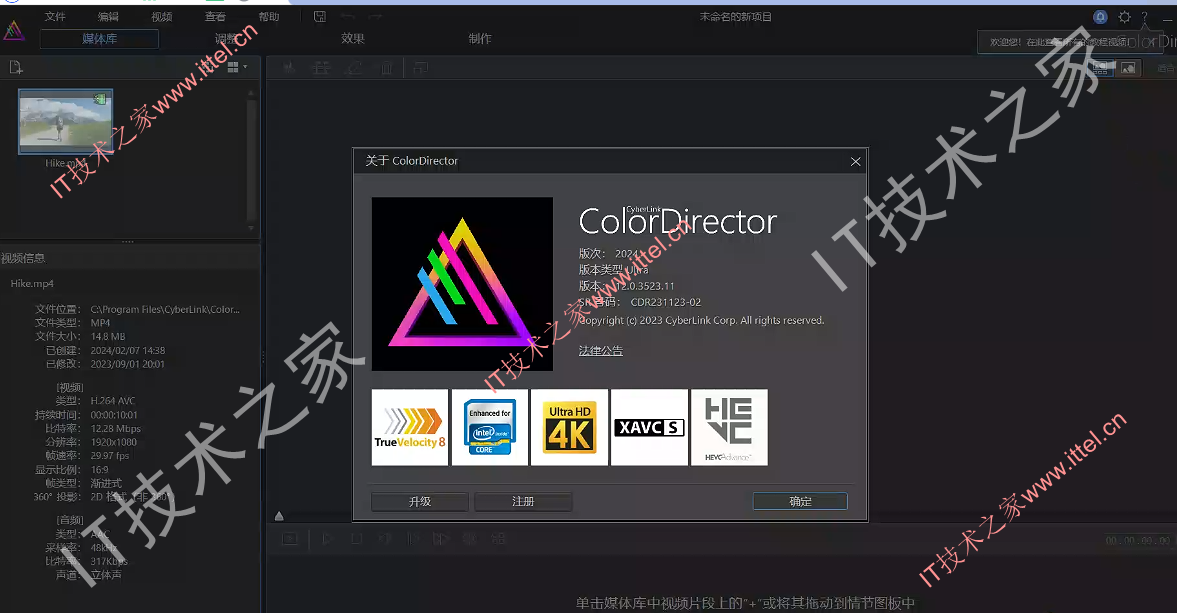
Task: Click the redo arrow icon
Action: 375,17
